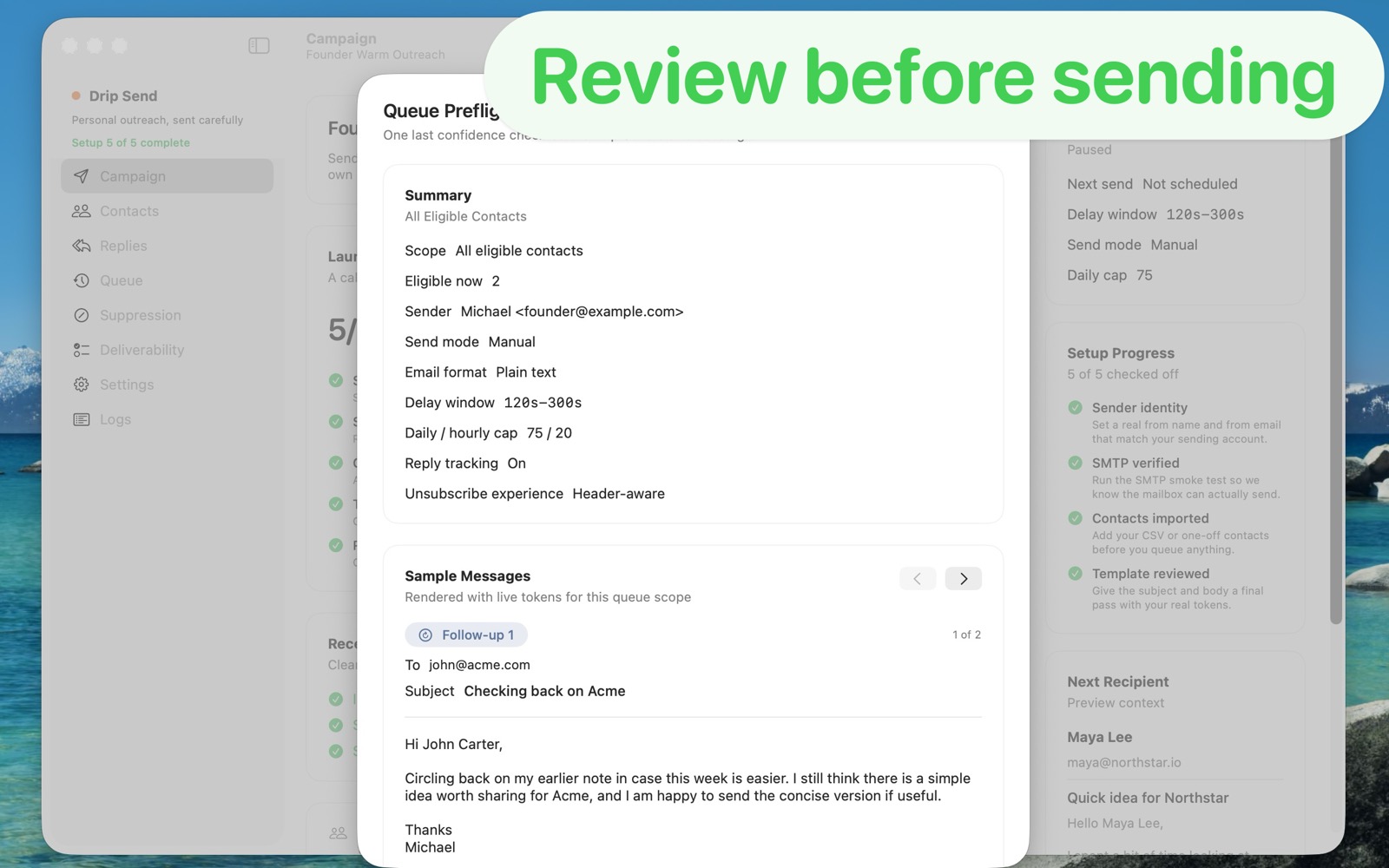Open Settings with the gear icon
This screenshot has height=868, width=1389.
tap(81, 385)
